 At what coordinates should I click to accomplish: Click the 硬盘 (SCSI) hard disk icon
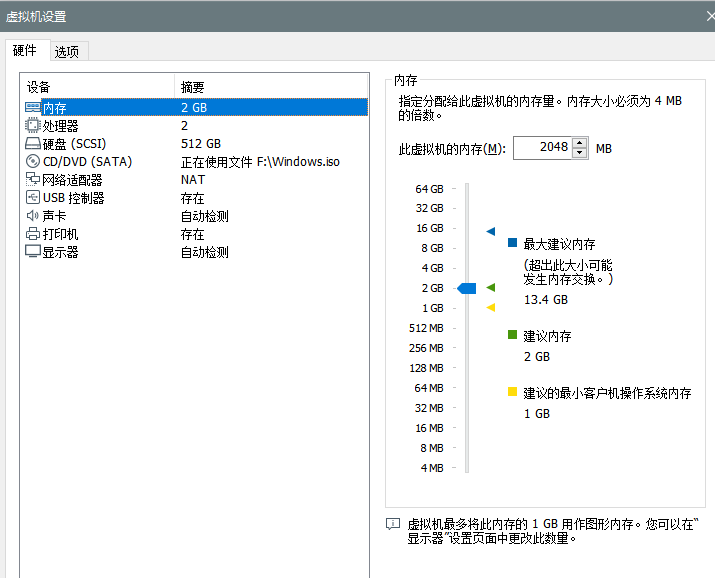tap(33, 144)
